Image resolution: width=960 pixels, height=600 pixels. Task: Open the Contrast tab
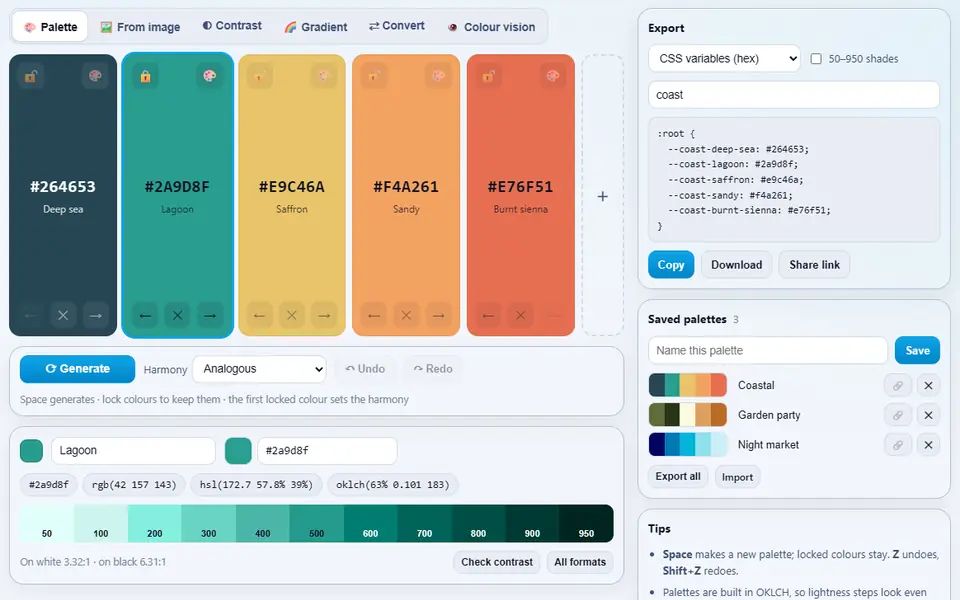click(x=232, y=26)
